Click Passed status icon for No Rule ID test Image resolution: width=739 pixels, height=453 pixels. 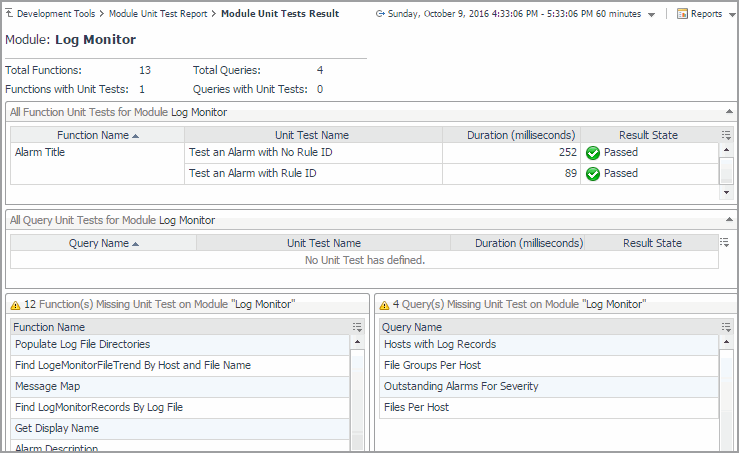coord(593,153)
